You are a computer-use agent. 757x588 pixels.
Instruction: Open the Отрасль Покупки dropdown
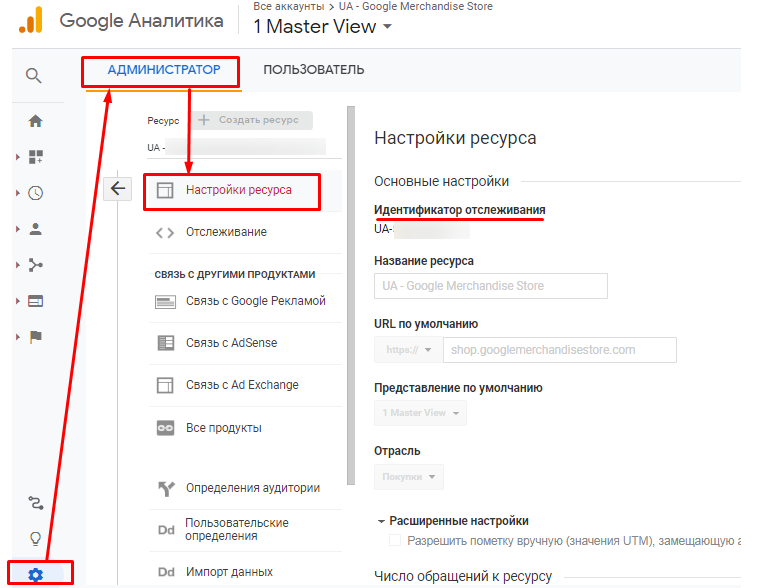click(x=408, y=476)
